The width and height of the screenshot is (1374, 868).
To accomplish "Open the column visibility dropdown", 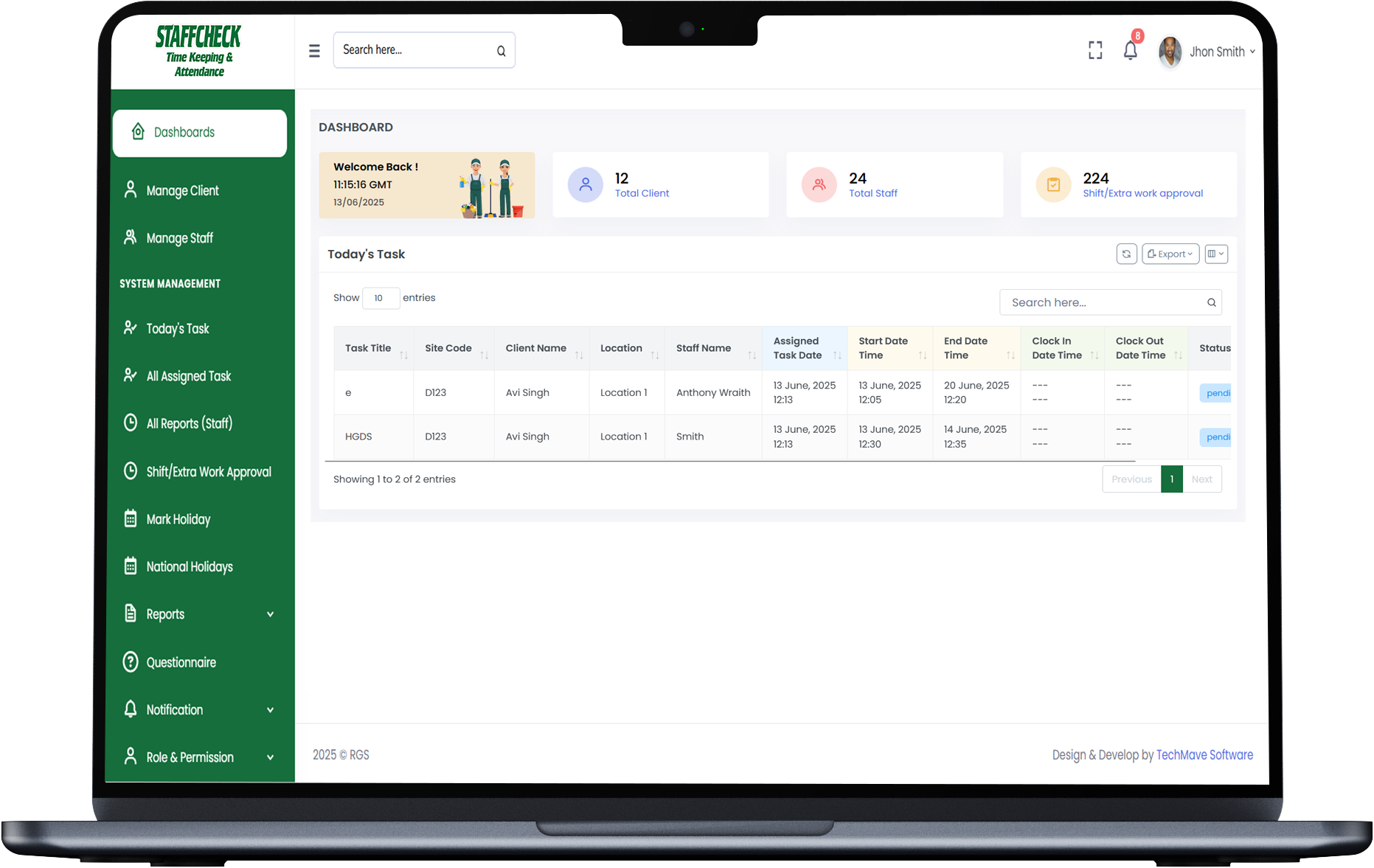I will tap(1215, 254).
